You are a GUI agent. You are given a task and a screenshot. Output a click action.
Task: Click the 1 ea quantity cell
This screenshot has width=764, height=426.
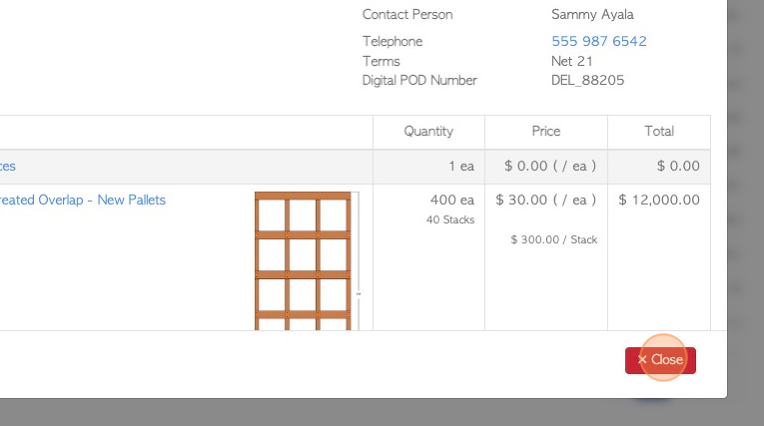[461, 166]
